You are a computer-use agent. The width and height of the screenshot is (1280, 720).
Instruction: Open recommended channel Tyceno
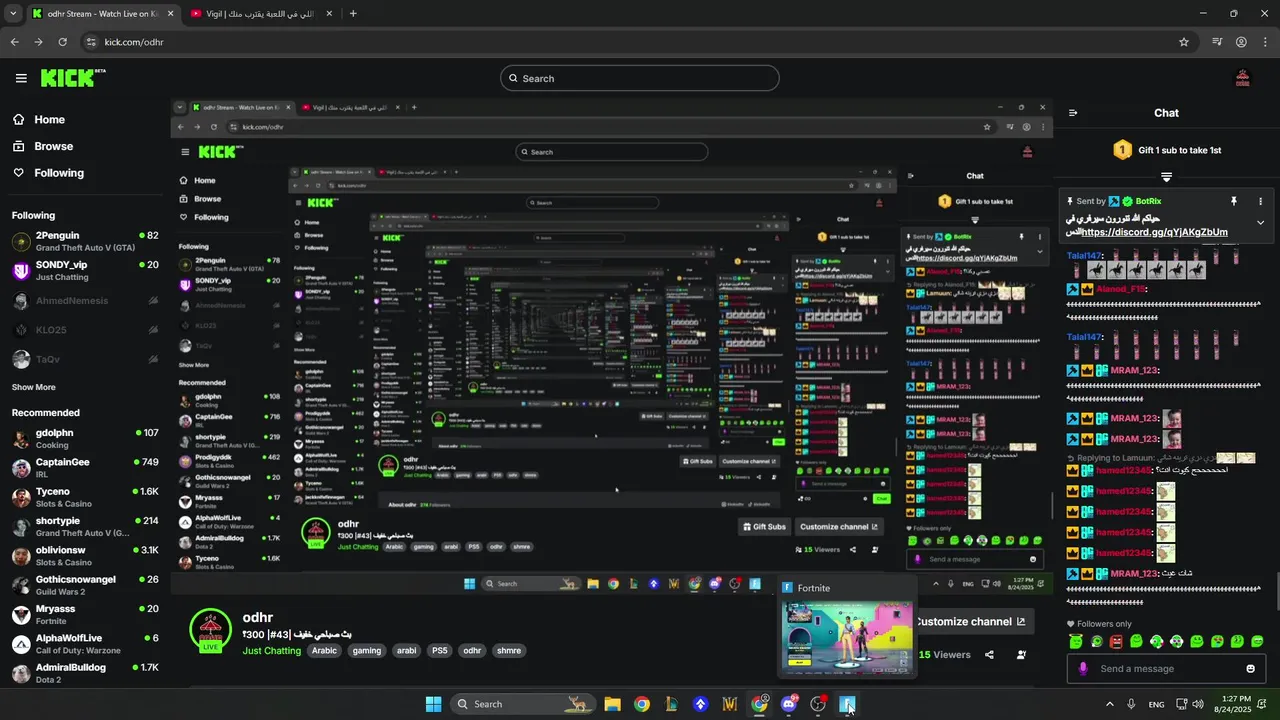[85, 497]
